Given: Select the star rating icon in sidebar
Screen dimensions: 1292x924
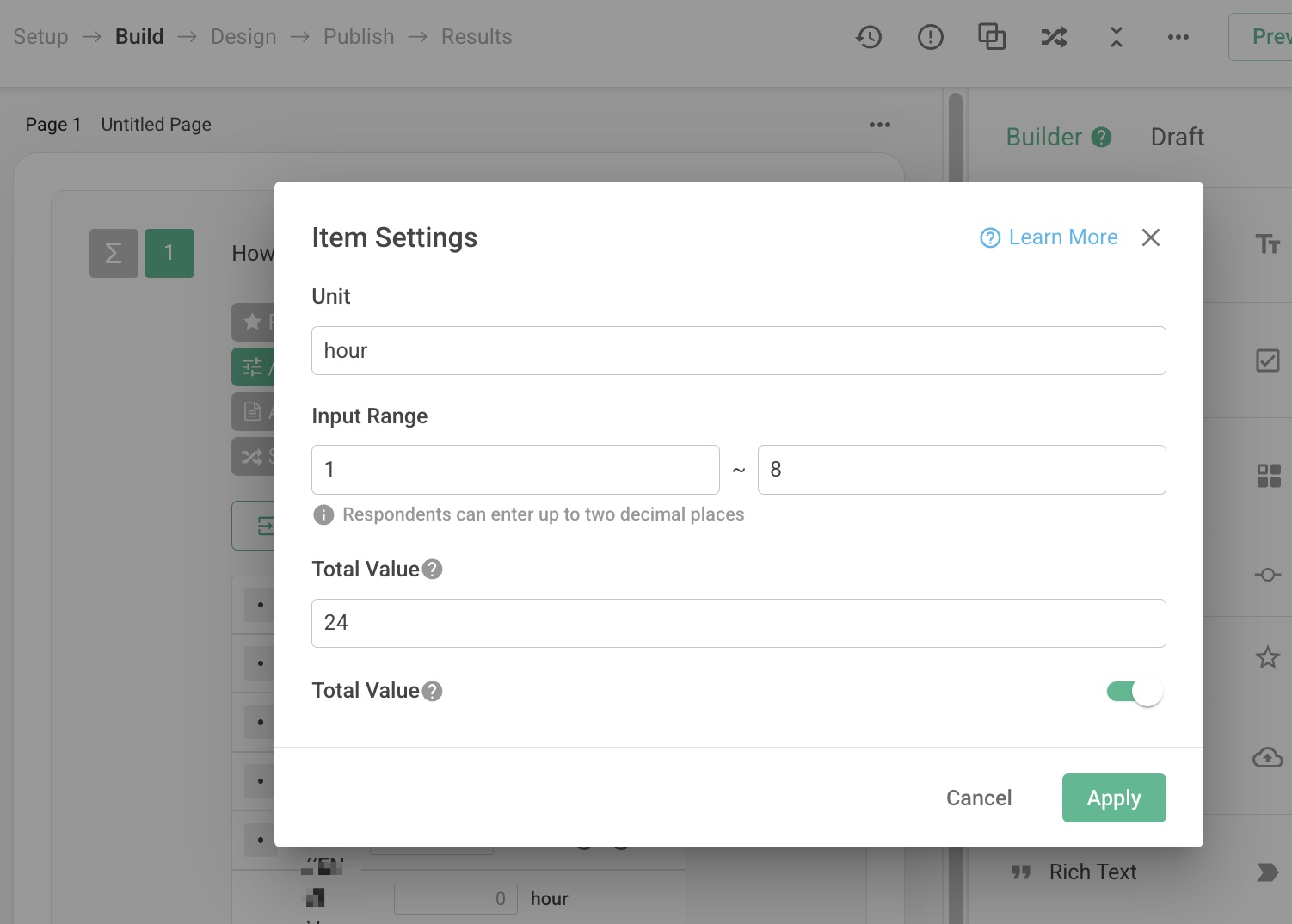Looking at the screenshot, I should (1267, 658).
